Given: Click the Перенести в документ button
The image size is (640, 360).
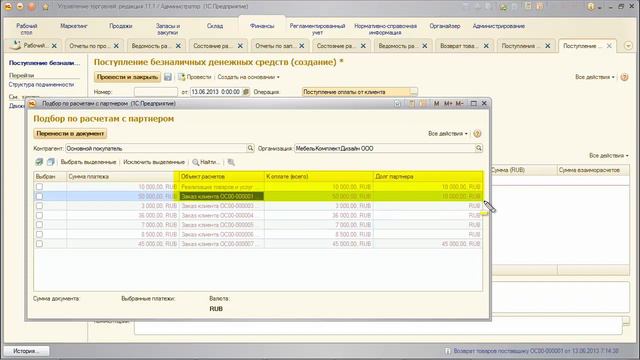Looking at the screenshot, I should pos(70,133).
